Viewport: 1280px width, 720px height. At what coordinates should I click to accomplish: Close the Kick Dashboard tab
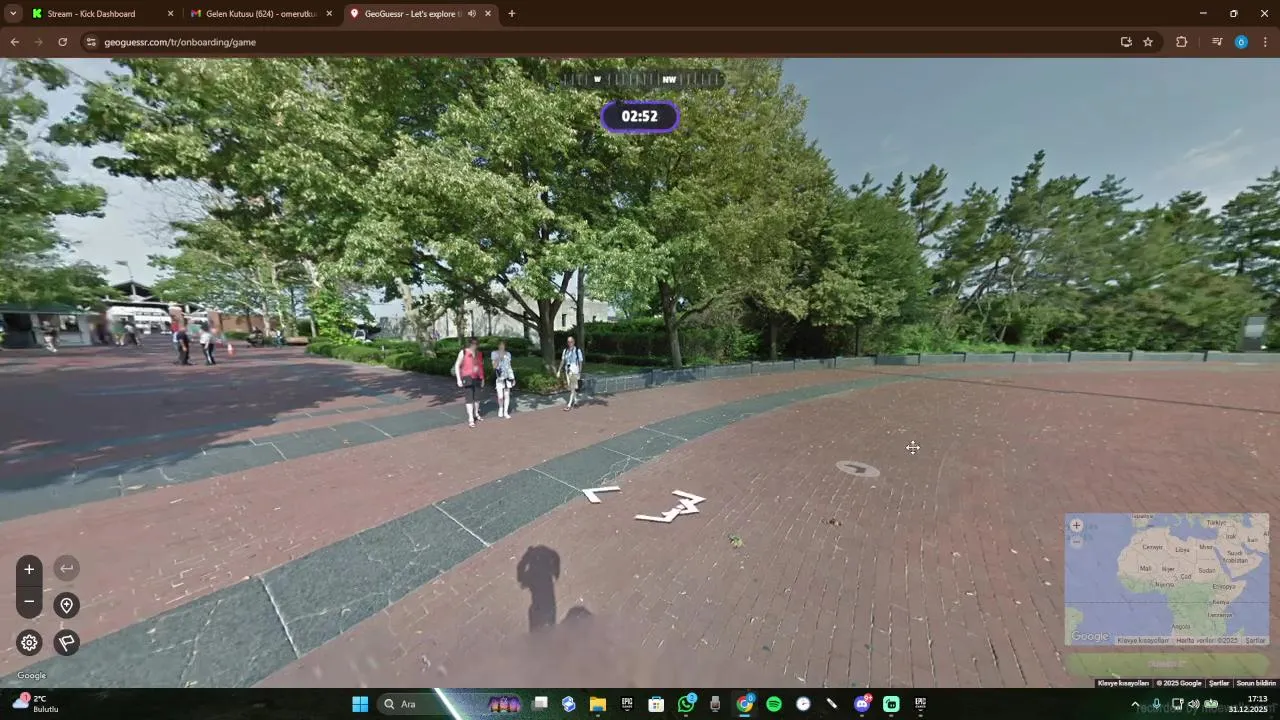(170, 14)
